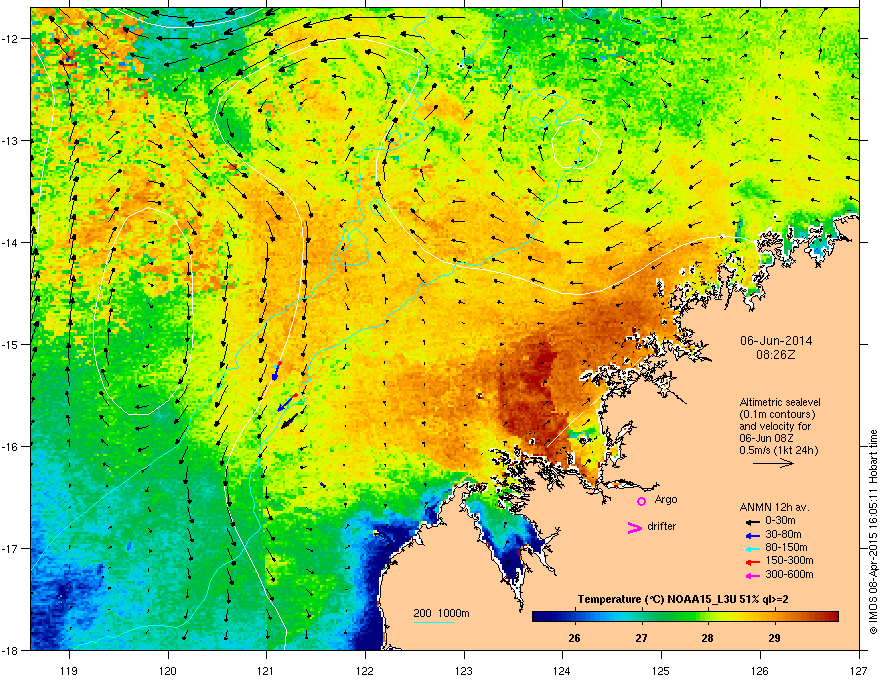Click the '300-600m' depth label
Image resolution: width=880 pixels, height=680 pixels.
(789, 574)
